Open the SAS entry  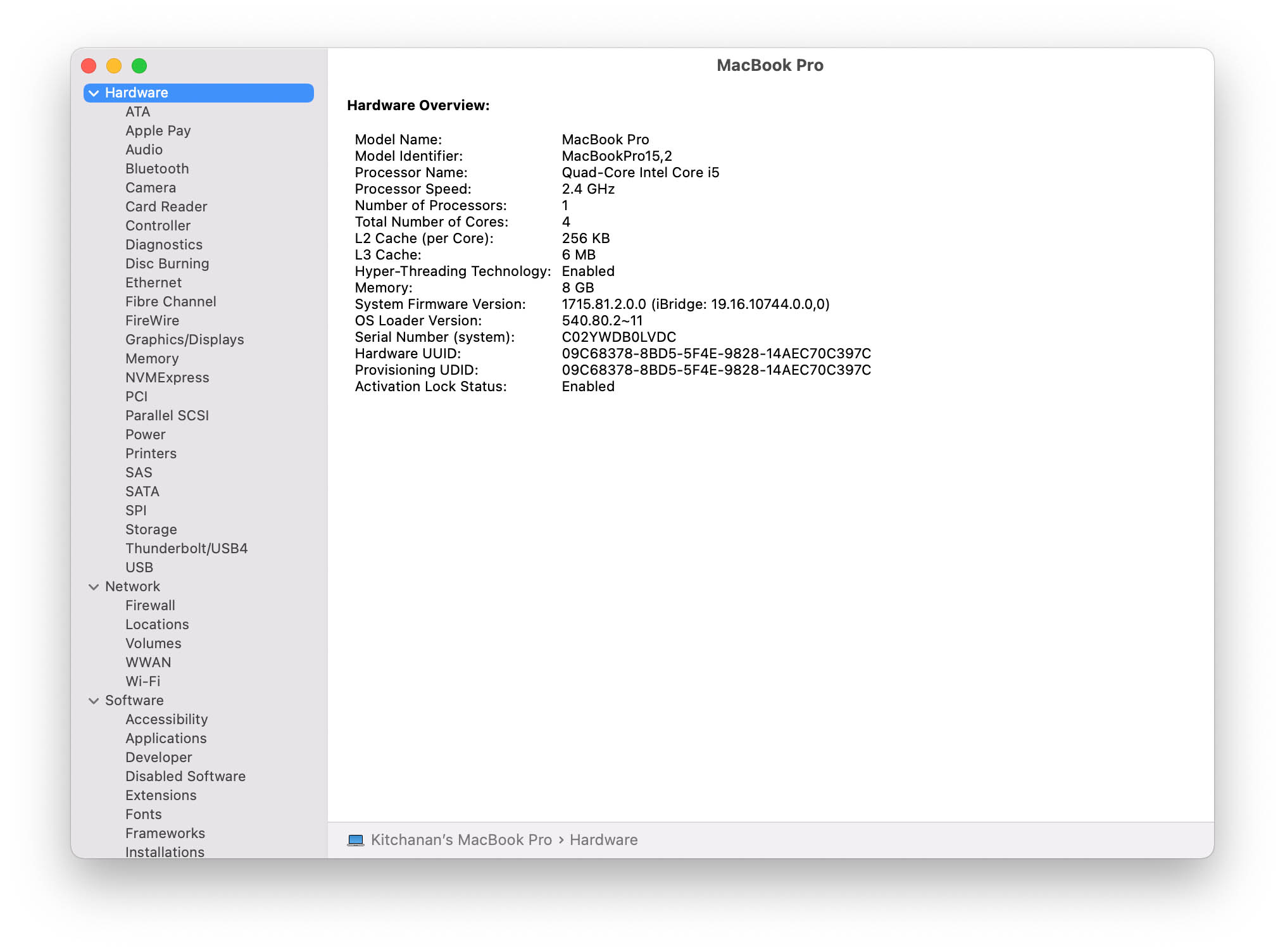[139, 473]
